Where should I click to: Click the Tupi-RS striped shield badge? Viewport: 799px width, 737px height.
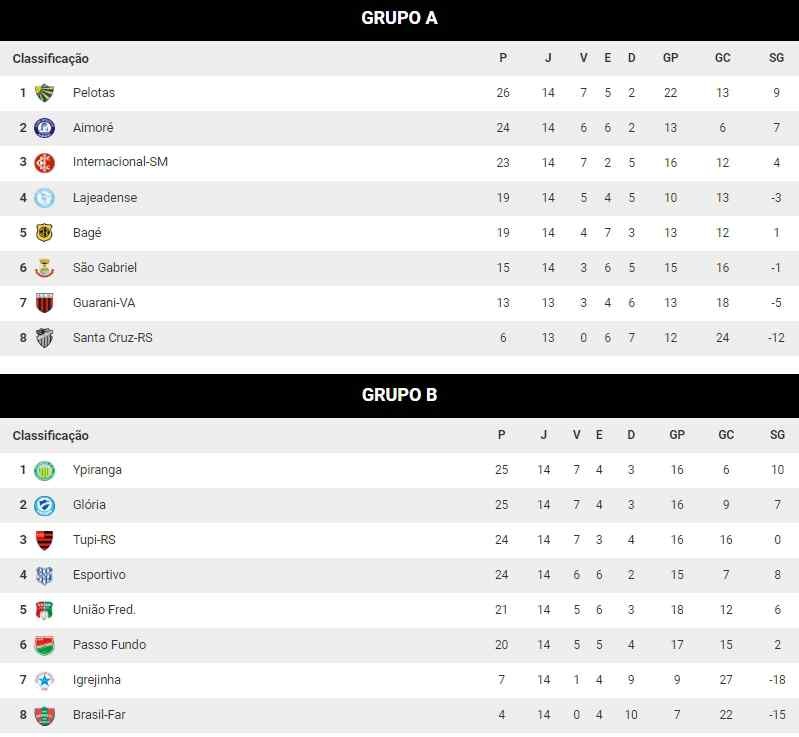(x=44, y=540)
